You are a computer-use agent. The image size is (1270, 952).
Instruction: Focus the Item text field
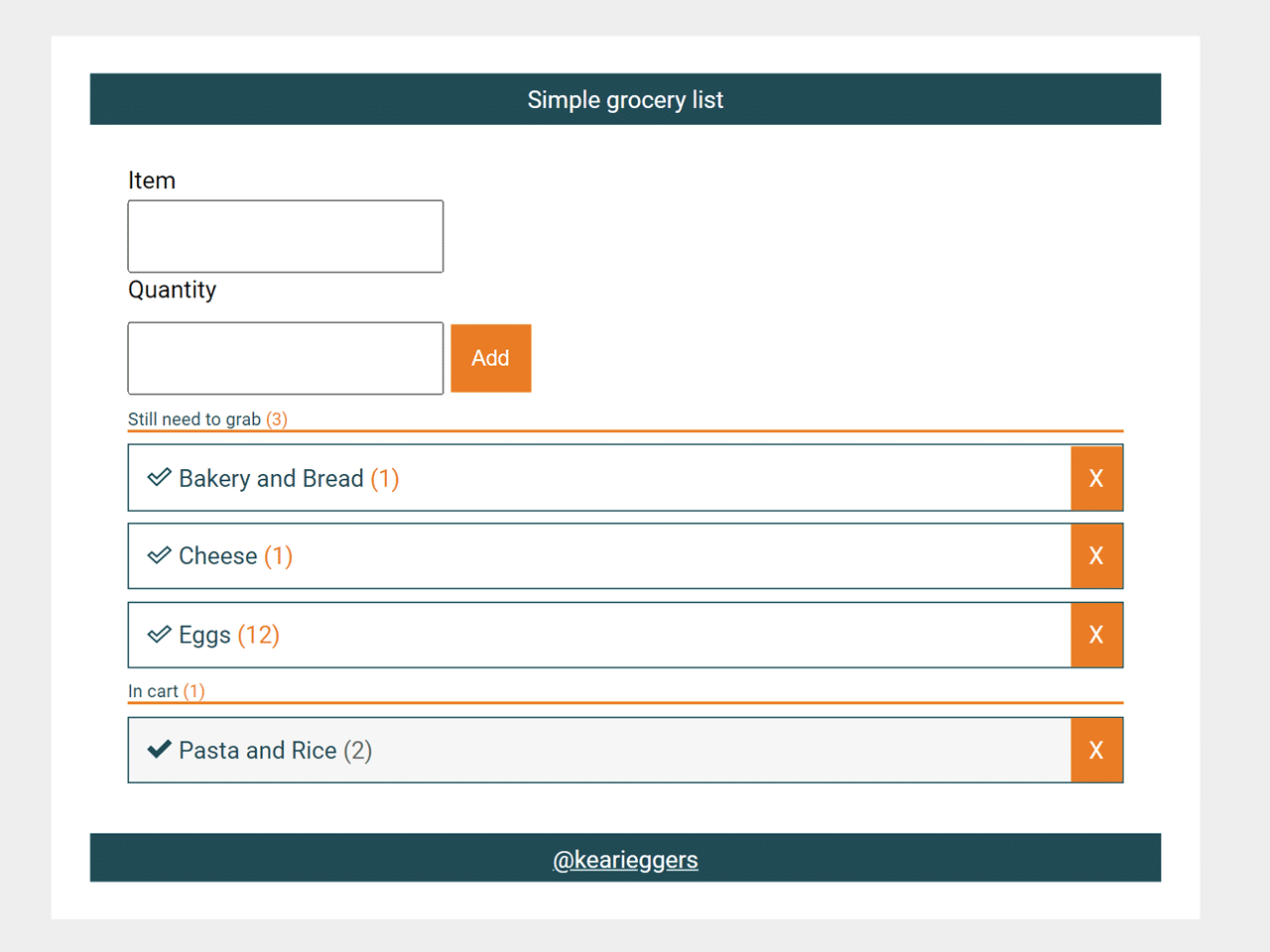tap(286, 237)
